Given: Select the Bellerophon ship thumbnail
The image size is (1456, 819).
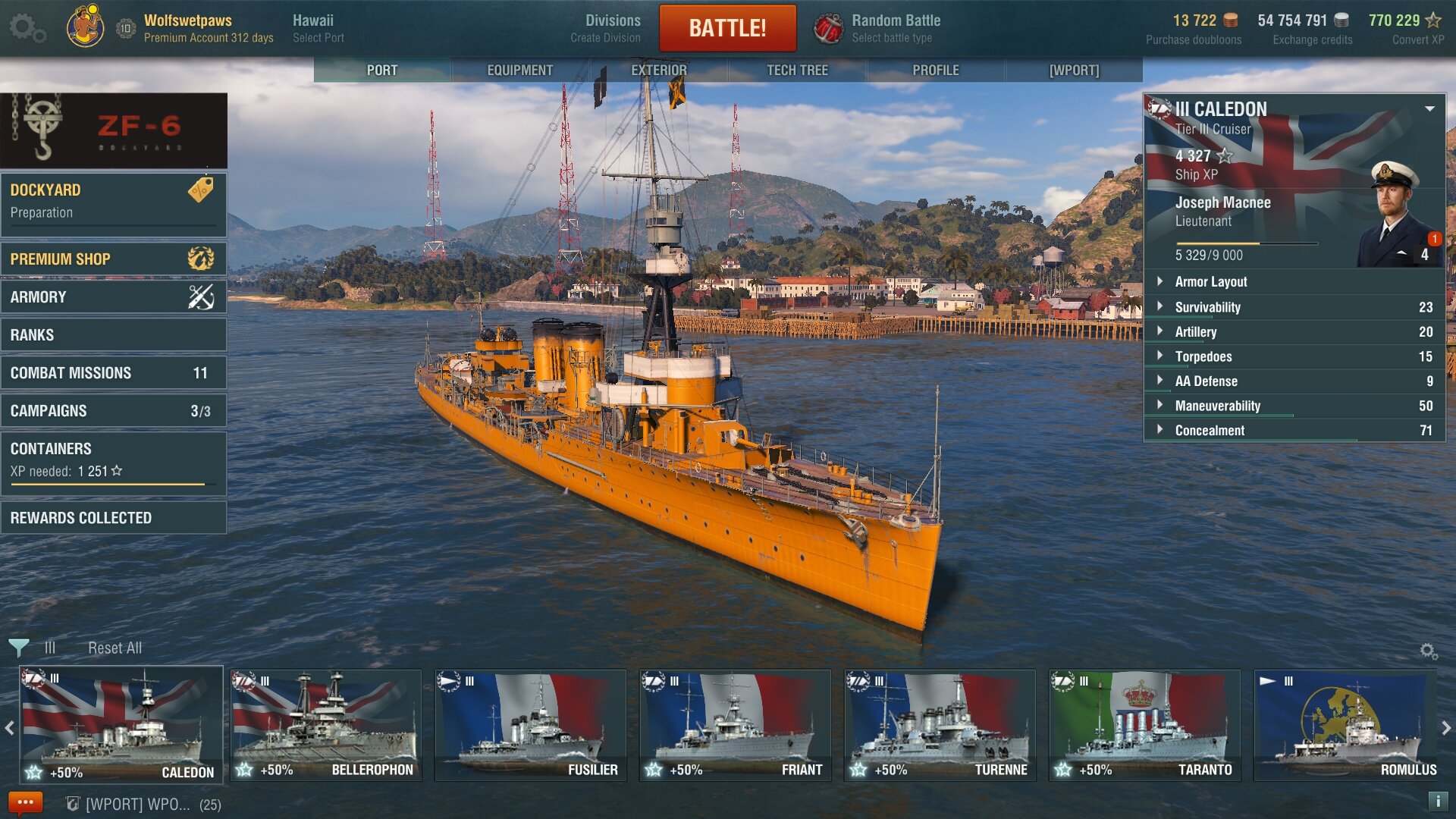Looking at the screenshot, I should click(326, 724).
